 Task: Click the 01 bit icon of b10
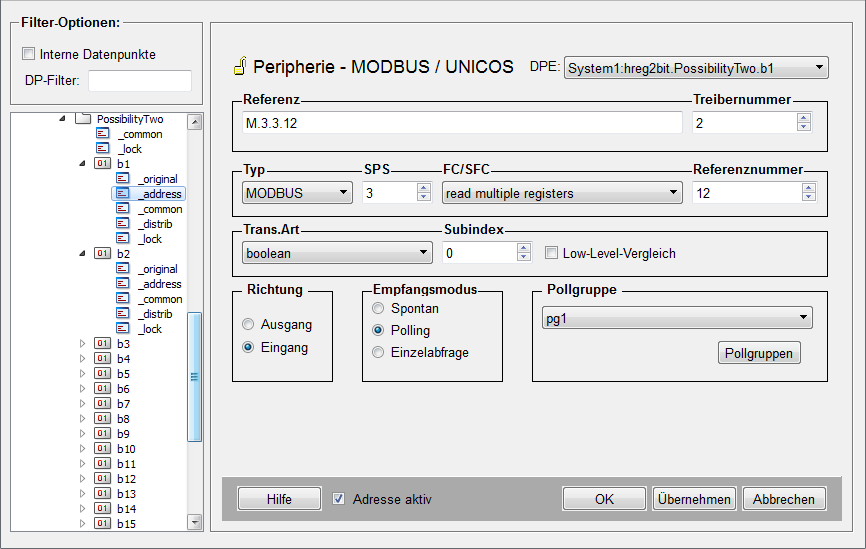[x=102, y=448]
